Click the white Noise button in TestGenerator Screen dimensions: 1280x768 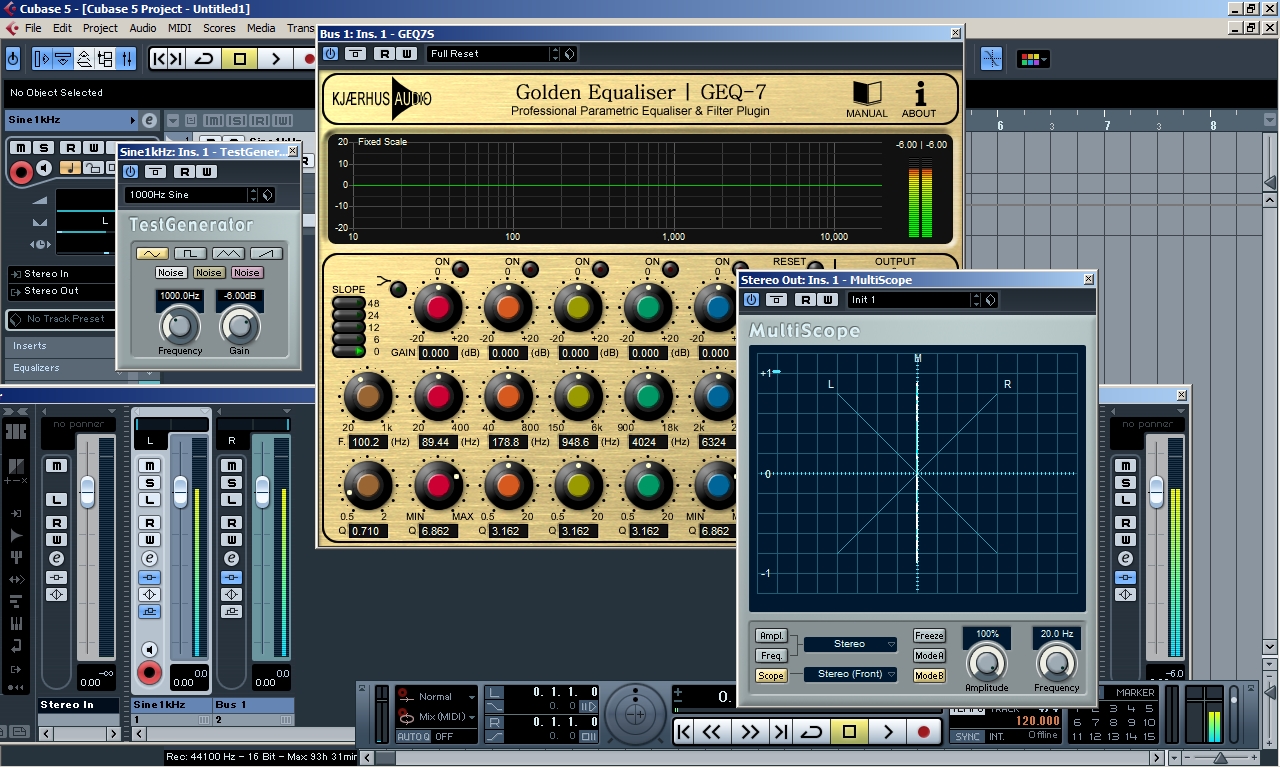(x=171, y=273)
